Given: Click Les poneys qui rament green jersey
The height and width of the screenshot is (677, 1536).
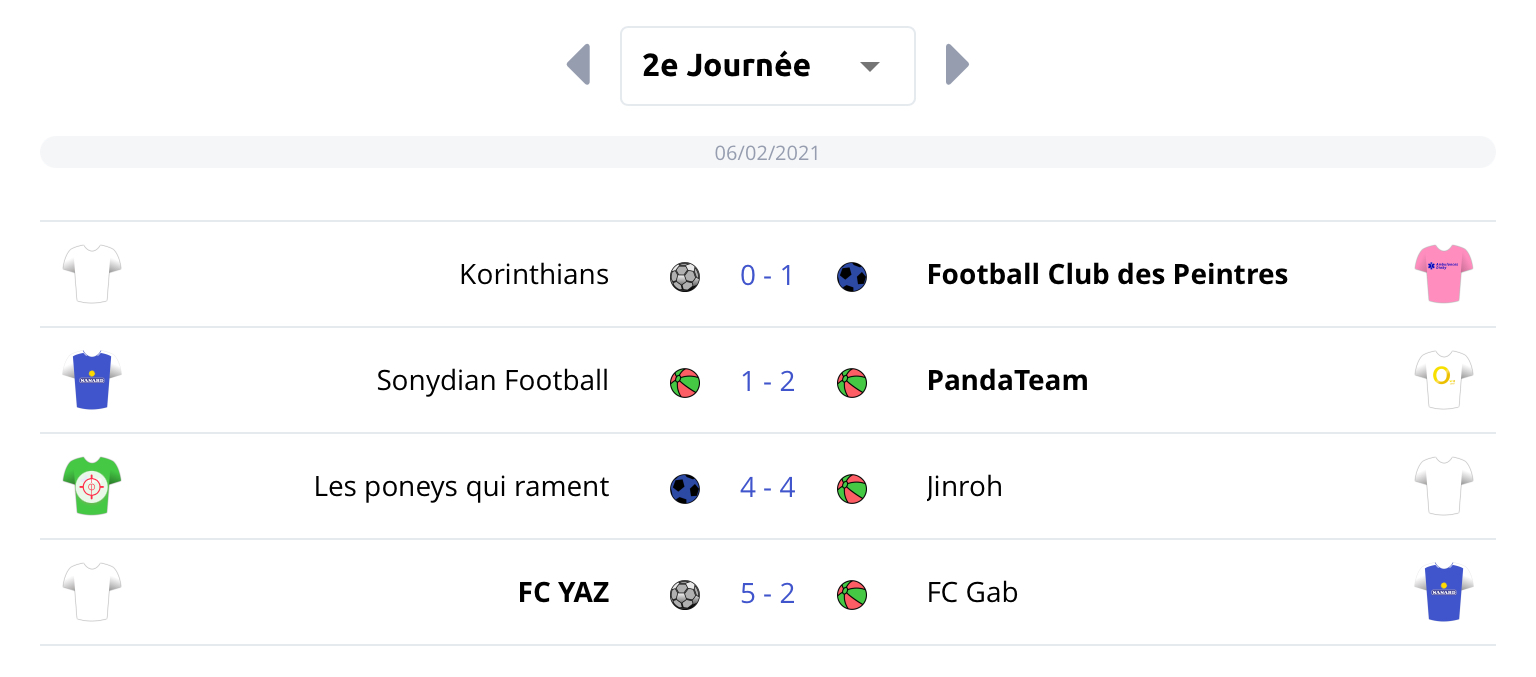Looking at the screenshot, I should coord(92,486).
